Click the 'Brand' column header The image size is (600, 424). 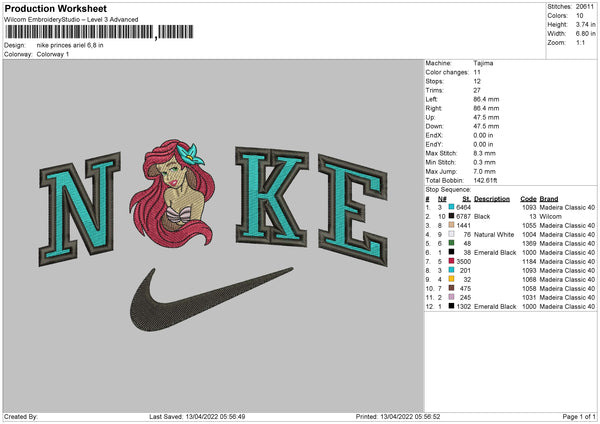point(549,199)
